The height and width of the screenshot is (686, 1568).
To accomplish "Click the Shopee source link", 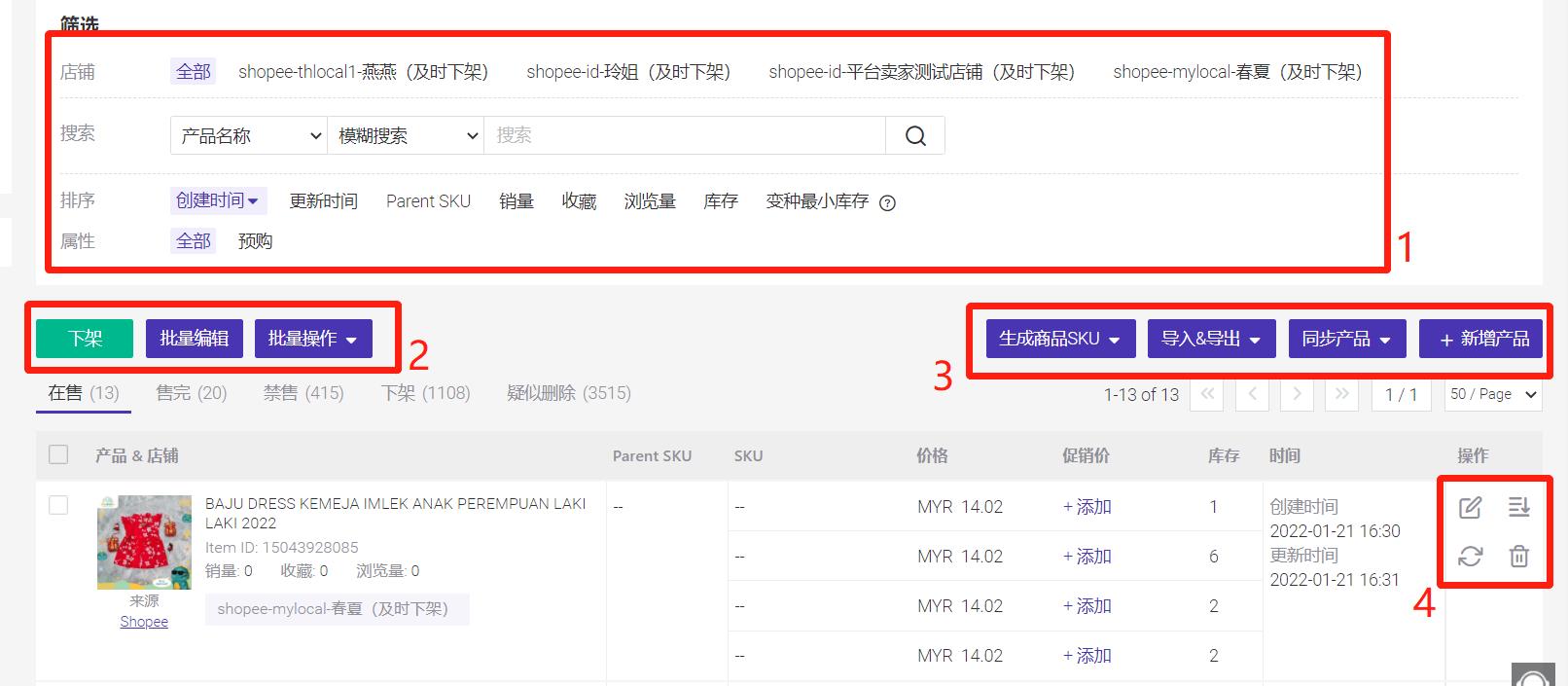I will [144, 622].
